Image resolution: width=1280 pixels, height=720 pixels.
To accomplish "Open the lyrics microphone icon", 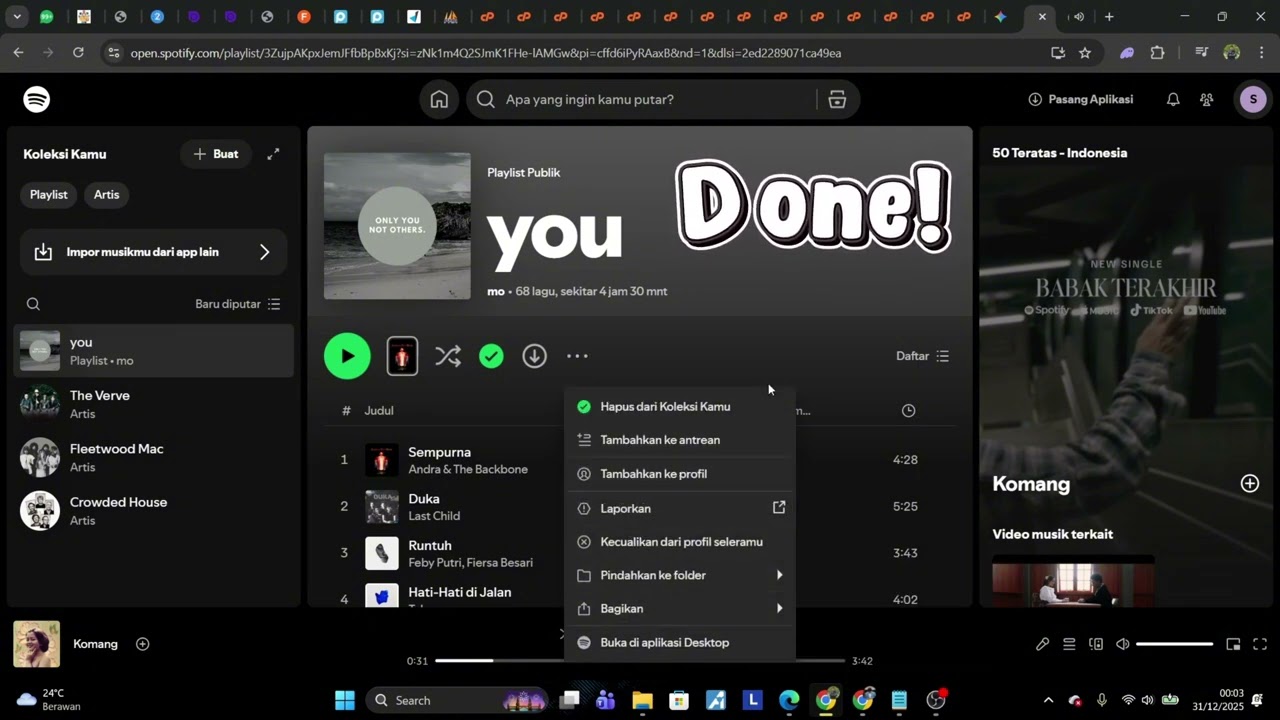I will click(1042, 645).
